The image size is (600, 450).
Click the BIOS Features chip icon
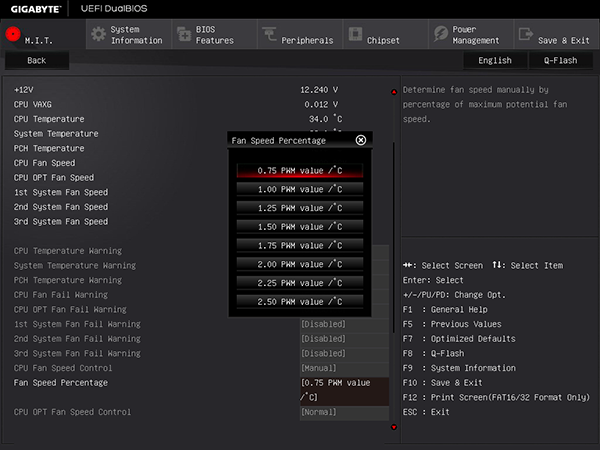pyautogui.click(x=184, y=34)
